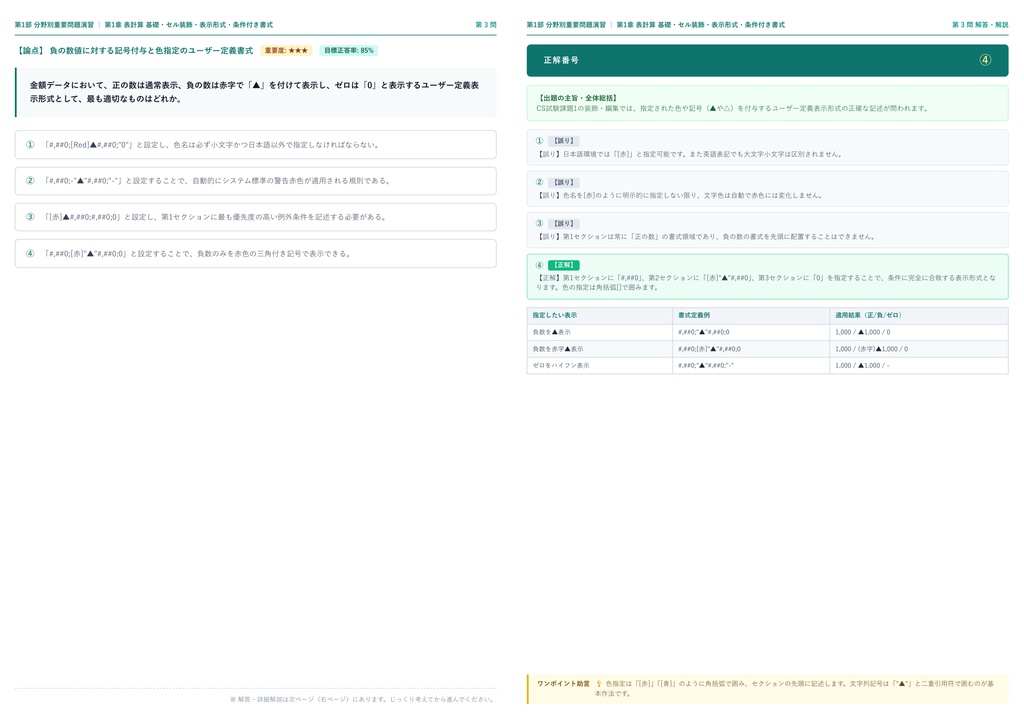Select answer option ③ starting with [赤]▲
The height and width of the screenshot is (724, 1024).
tap(255, 217)
